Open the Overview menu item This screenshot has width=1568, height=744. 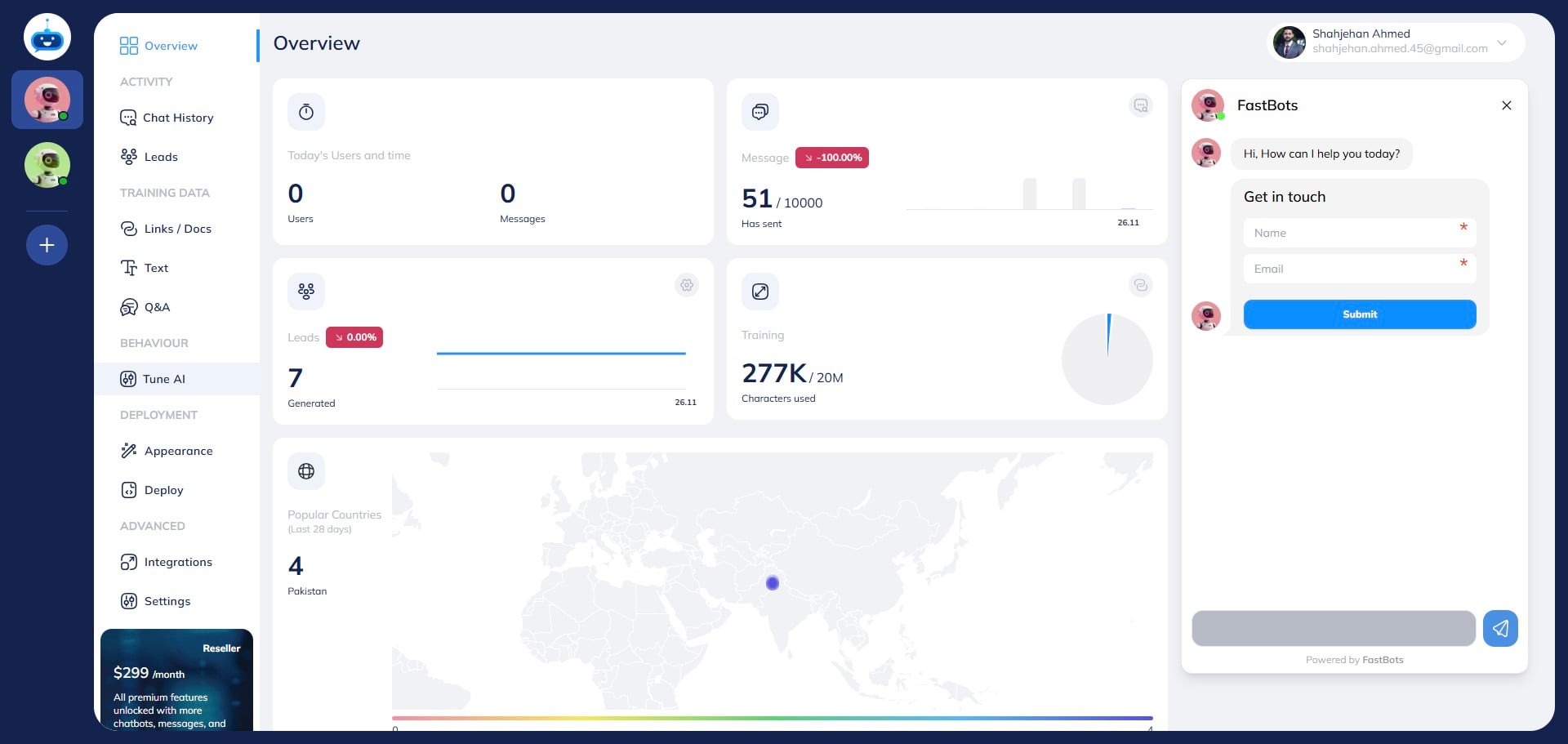point(170,46)
